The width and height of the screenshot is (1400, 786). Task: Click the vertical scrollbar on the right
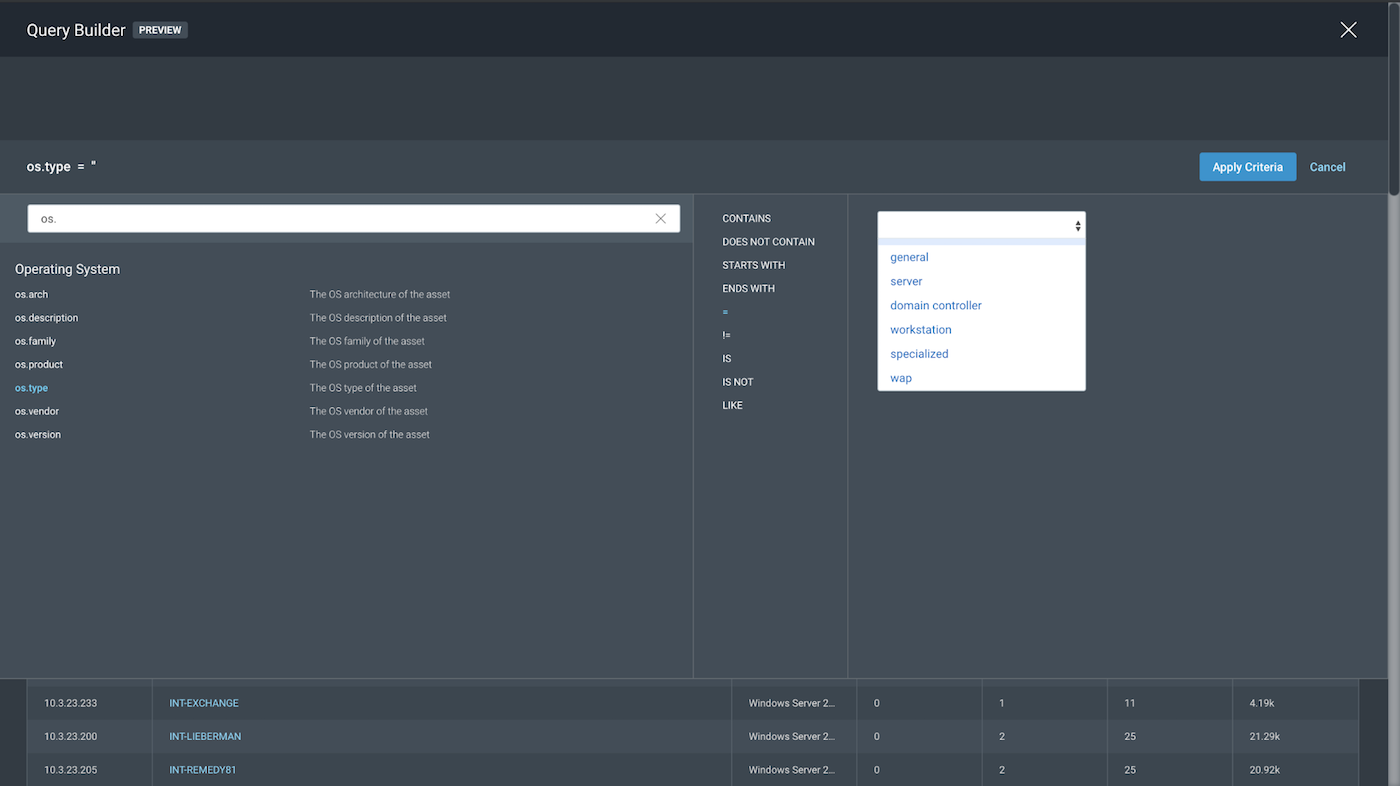click(1393, 100)
